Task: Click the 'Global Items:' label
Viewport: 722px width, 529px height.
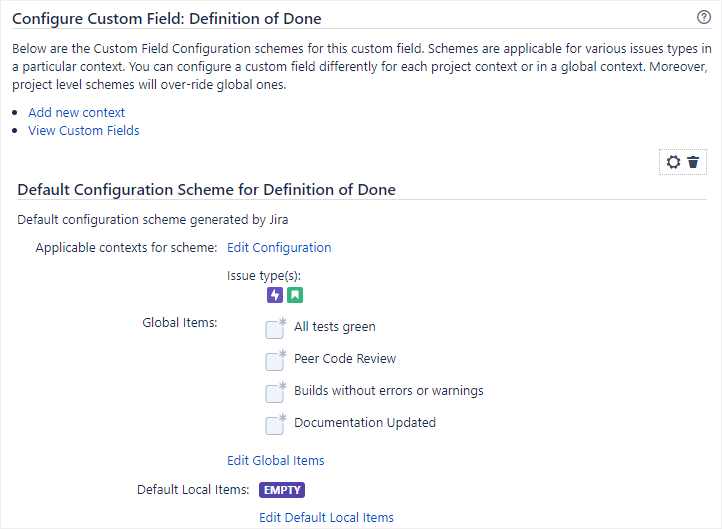Action: point(180,322)
